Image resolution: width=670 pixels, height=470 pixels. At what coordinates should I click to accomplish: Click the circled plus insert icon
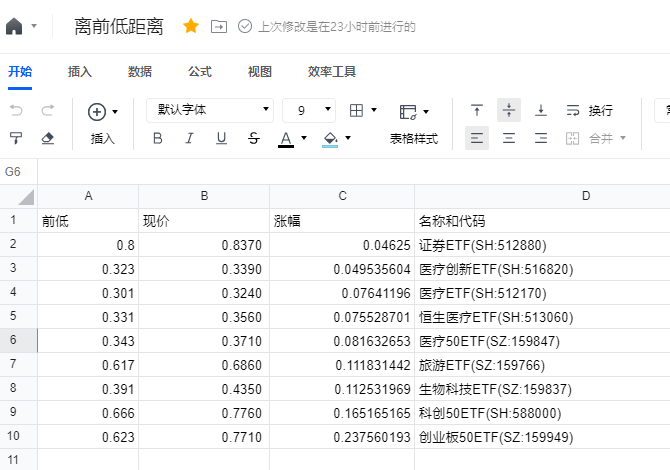[x=97, y=112]
